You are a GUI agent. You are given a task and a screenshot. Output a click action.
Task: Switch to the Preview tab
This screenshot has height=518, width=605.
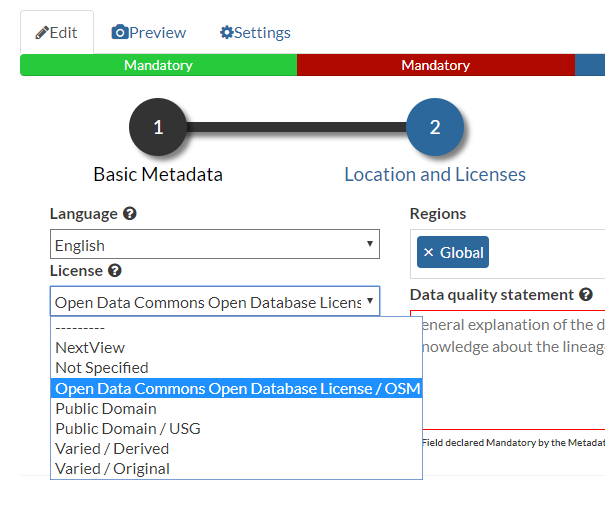click(149, 32)
